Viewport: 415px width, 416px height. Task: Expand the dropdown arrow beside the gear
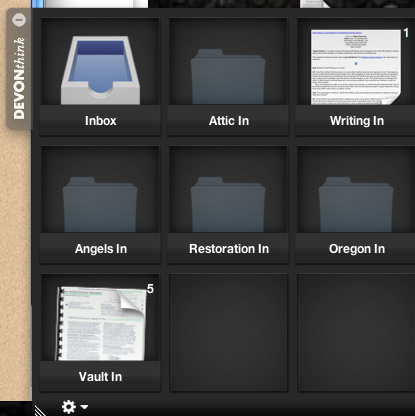tap(84, 407)
